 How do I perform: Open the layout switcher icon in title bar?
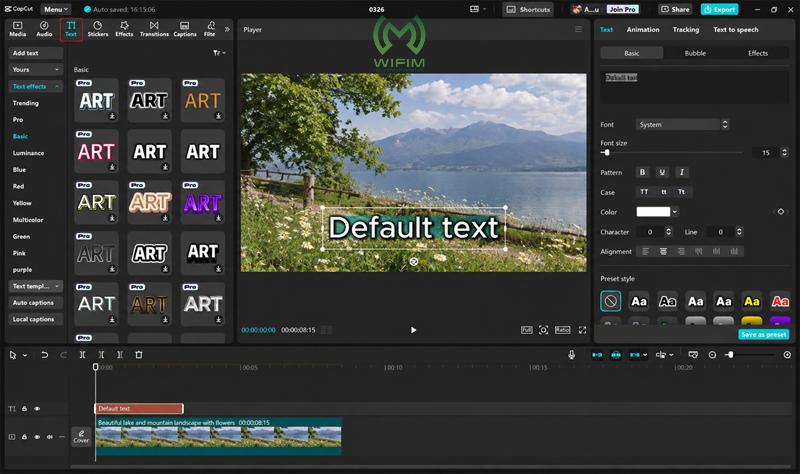(x=474, y=9)
